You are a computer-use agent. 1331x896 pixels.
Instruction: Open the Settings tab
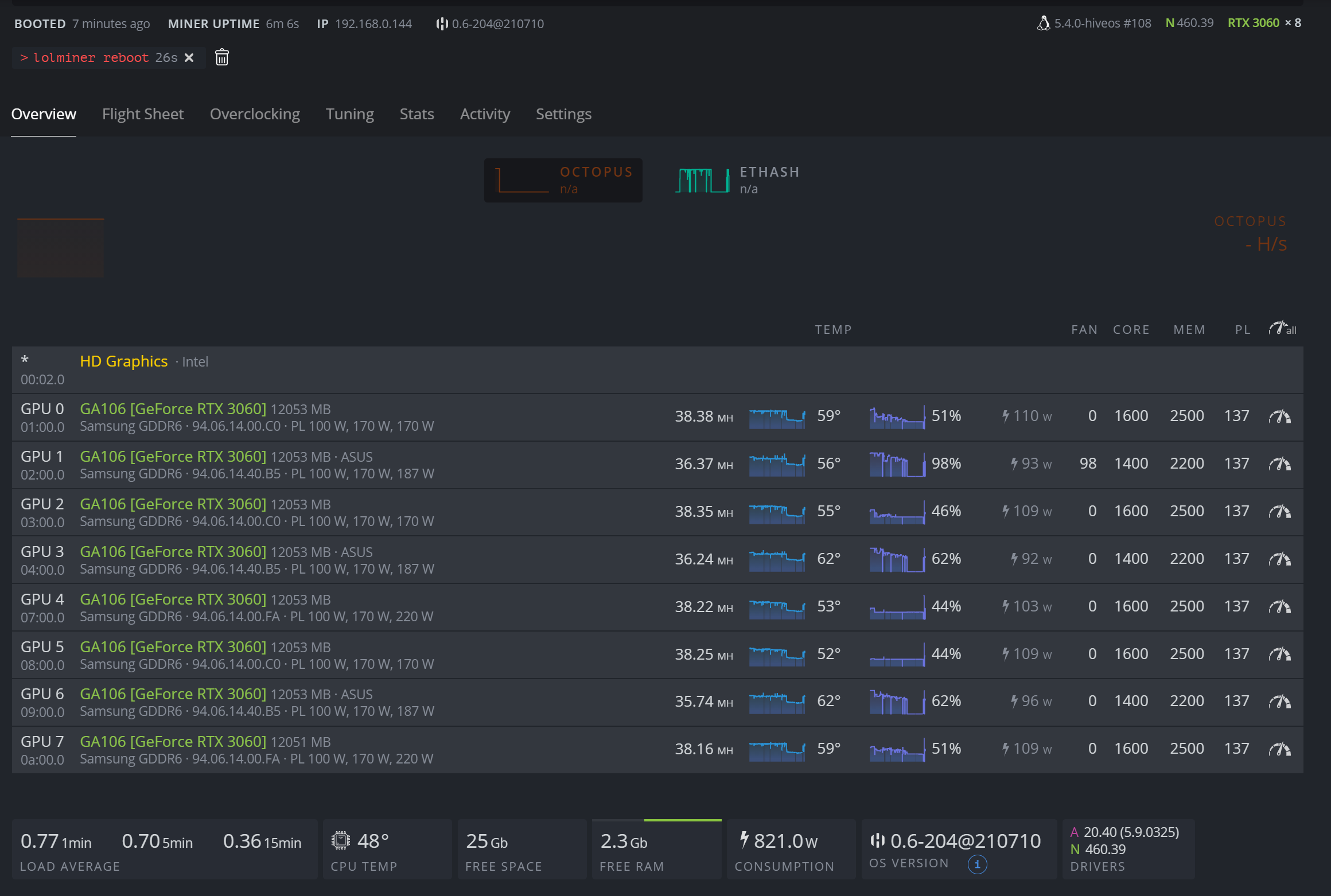563,114
